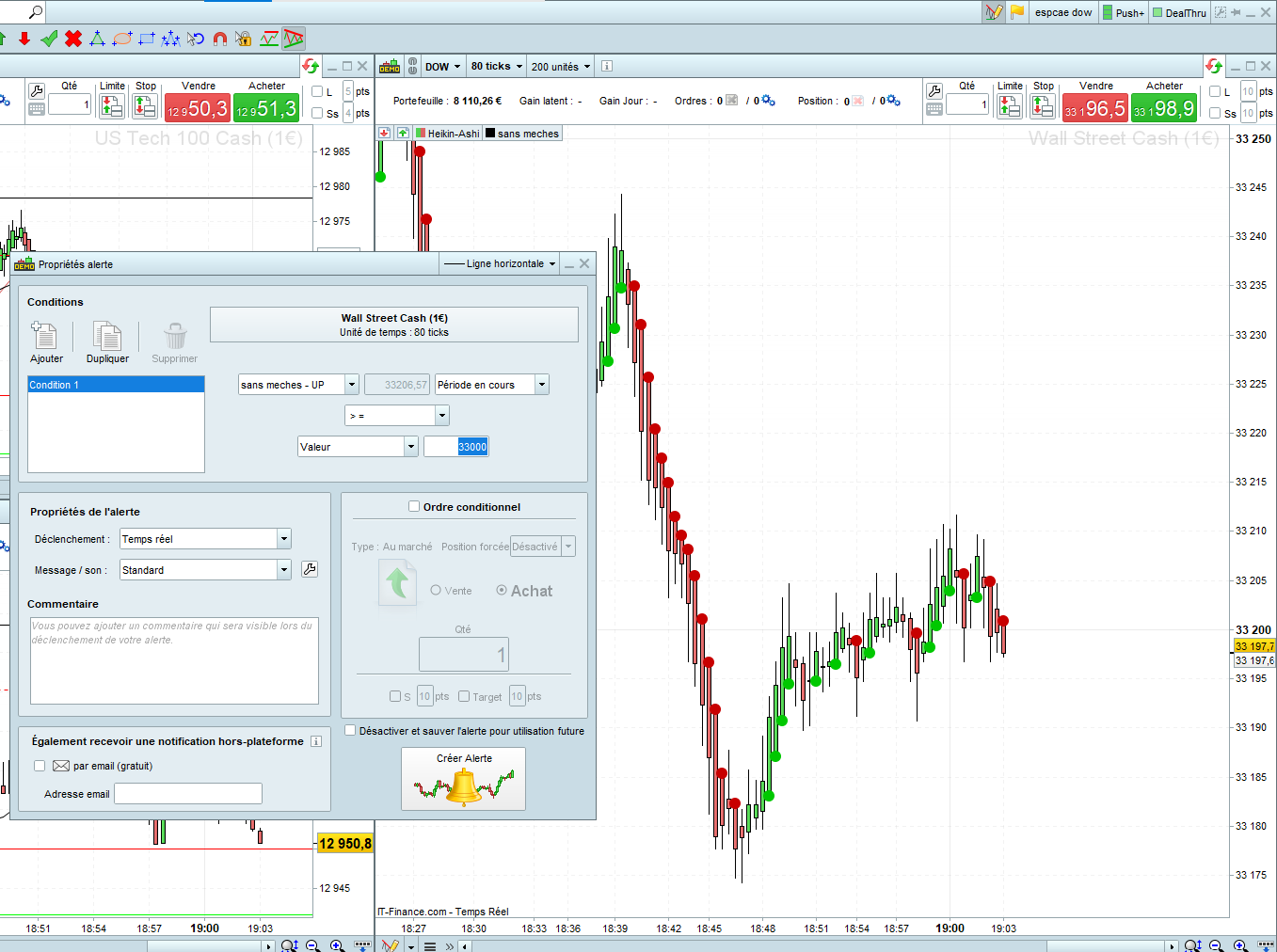This screenshot has height=952, width=1277.
Task: Select Condition 1 in the conditions list
Action: point(116,385)
